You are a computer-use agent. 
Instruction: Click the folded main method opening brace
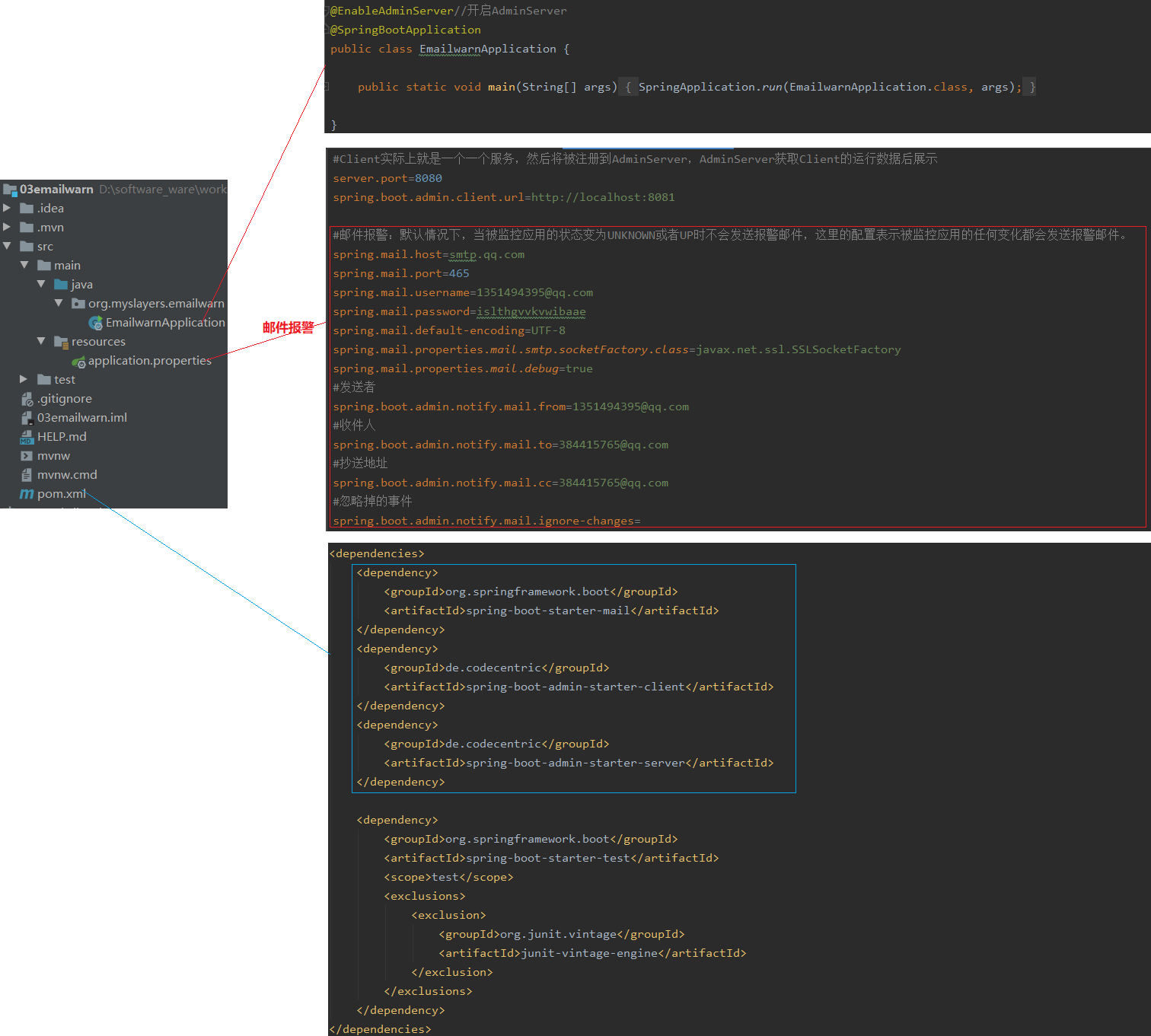tap(628, 88)
